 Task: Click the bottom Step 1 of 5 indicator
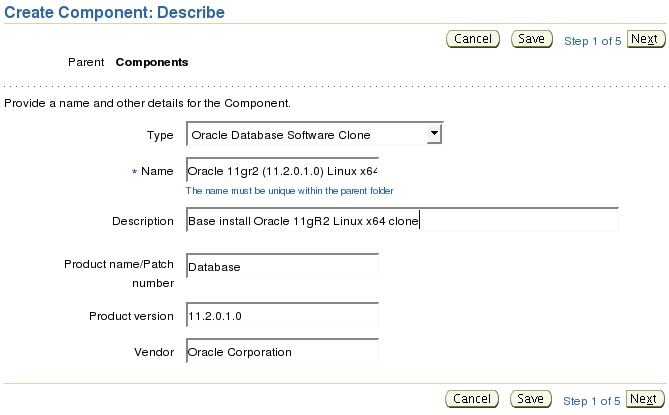click(592, 401)
